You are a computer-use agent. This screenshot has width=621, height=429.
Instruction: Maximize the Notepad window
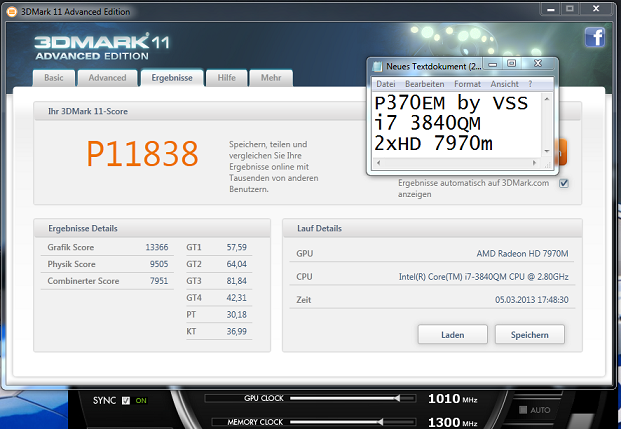tap(512, 63)
